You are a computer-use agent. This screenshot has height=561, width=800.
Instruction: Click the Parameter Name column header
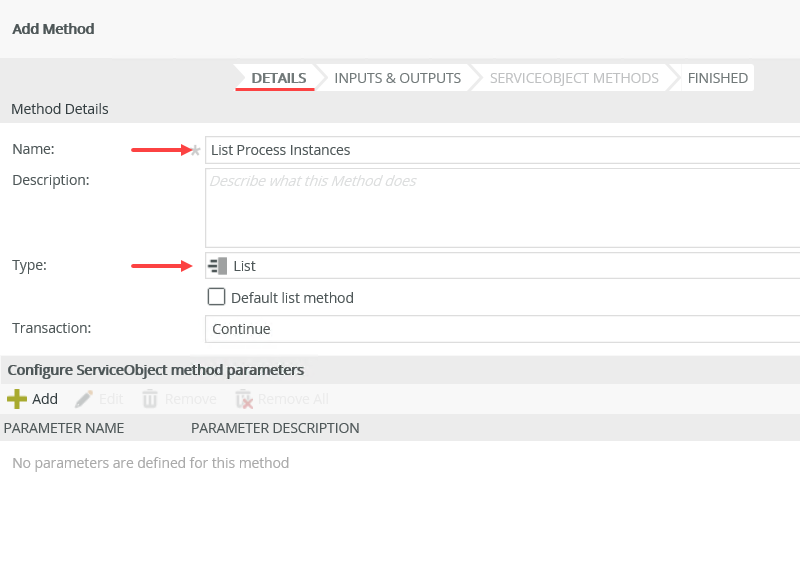tap(64, 428)
